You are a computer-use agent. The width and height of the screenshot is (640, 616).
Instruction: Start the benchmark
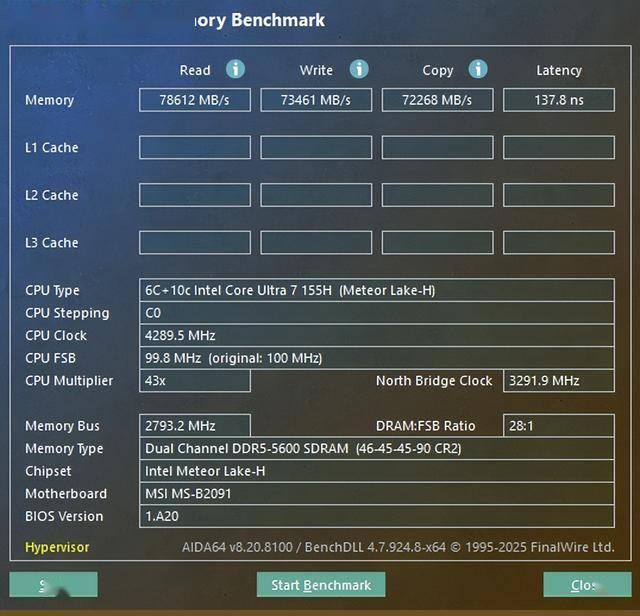click(x=321, y=585)
